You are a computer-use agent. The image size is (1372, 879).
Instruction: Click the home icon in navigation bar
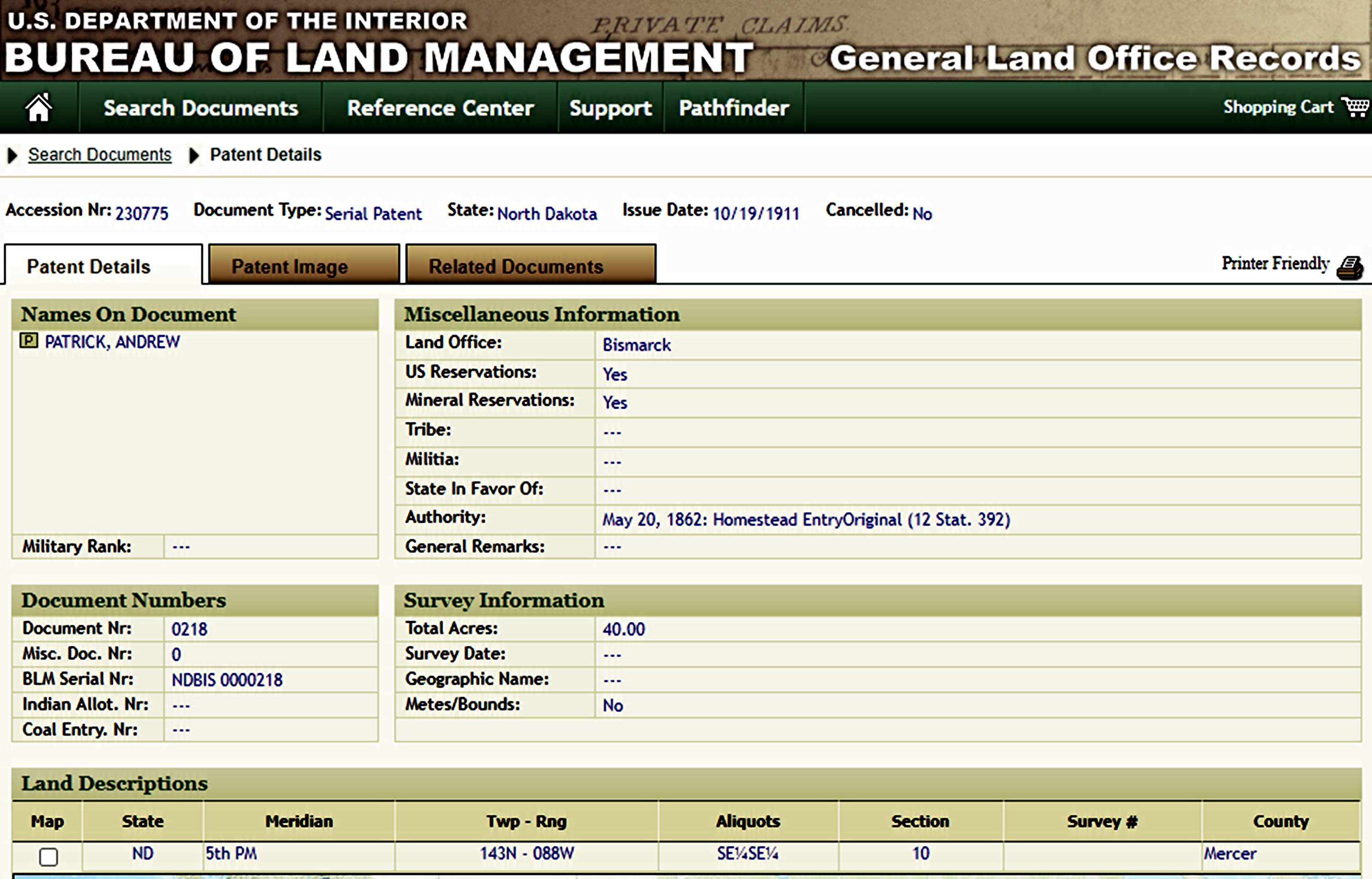coord(39,107)
